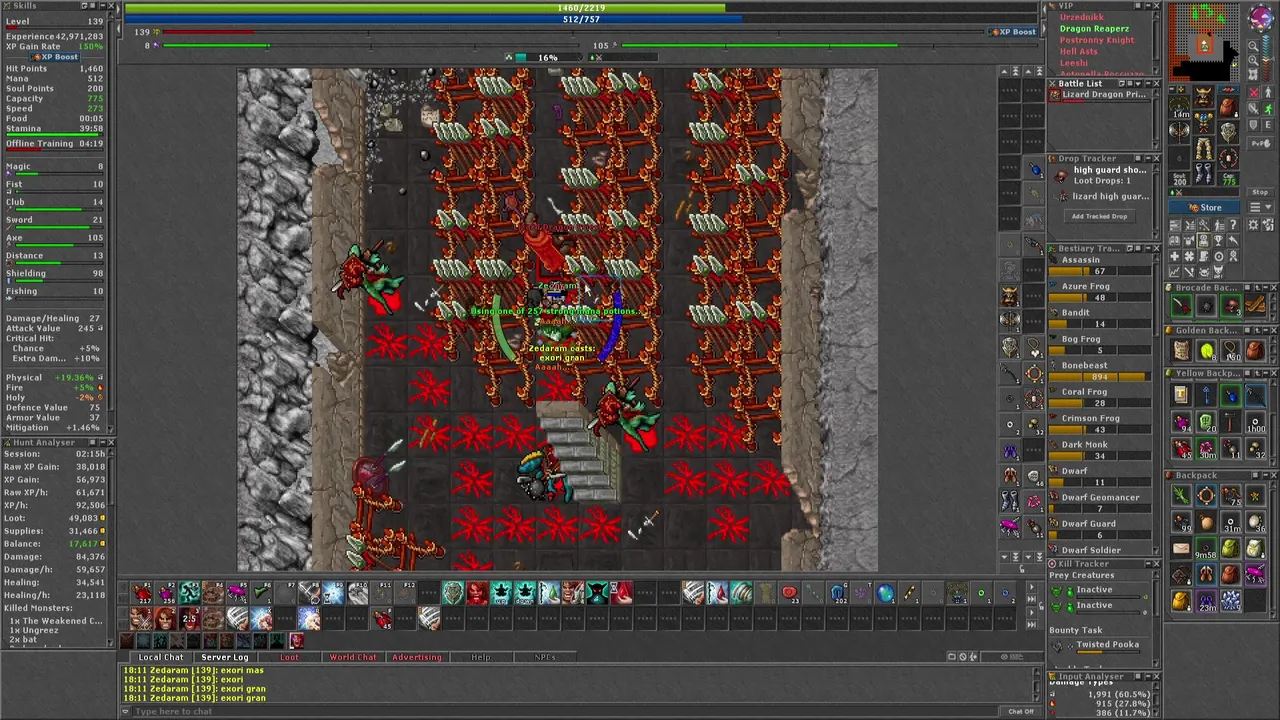Image resolution: width=1280 pixels, height=720 pixels.
Task: Use red action bar item with count 23
Action: point(790,592)
